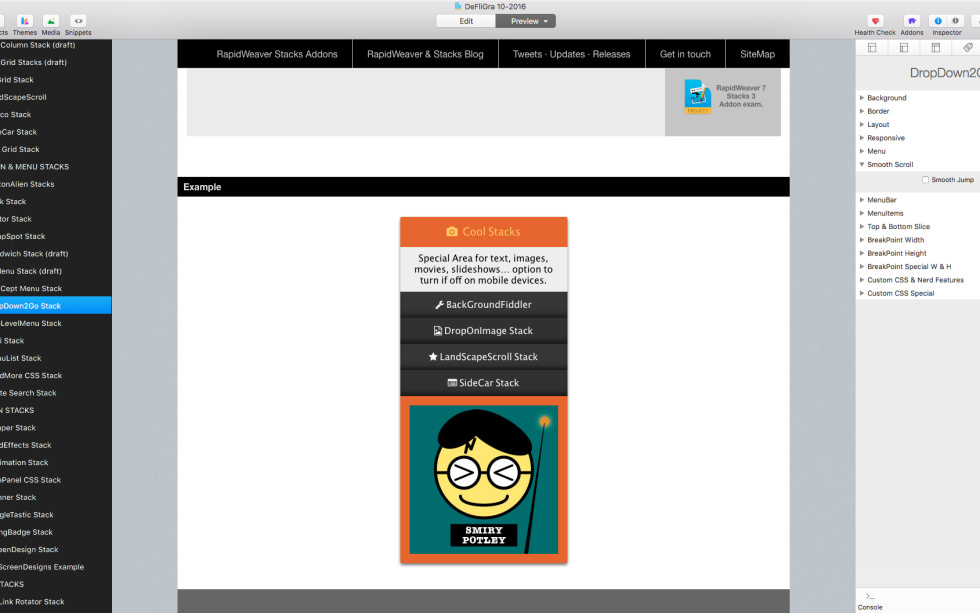This screenshot has height=613, width=980.
Task: Click the gray Inspector info icon
Action: (x=955, y=21)
